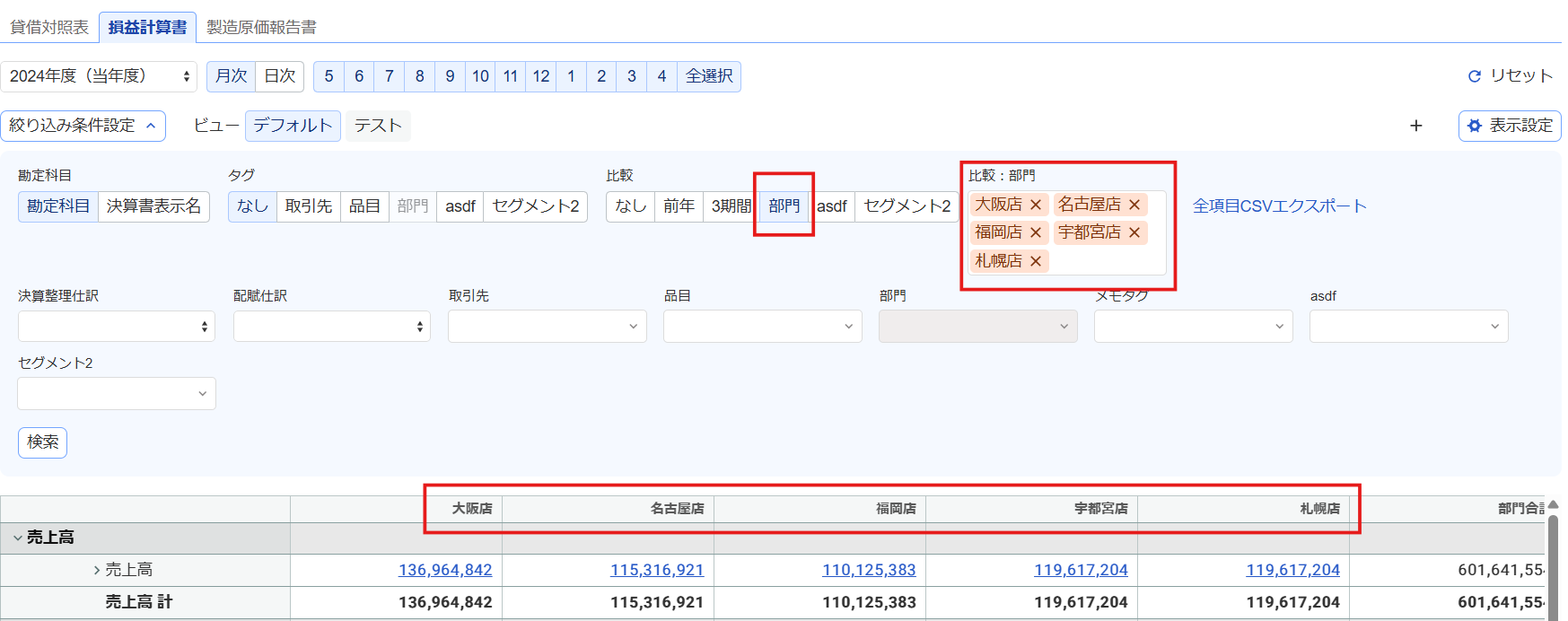Open 大阪店 sales amount 136,964,842
The image size is (1568, 621).
pyautogui.click(x=445, y=570)
